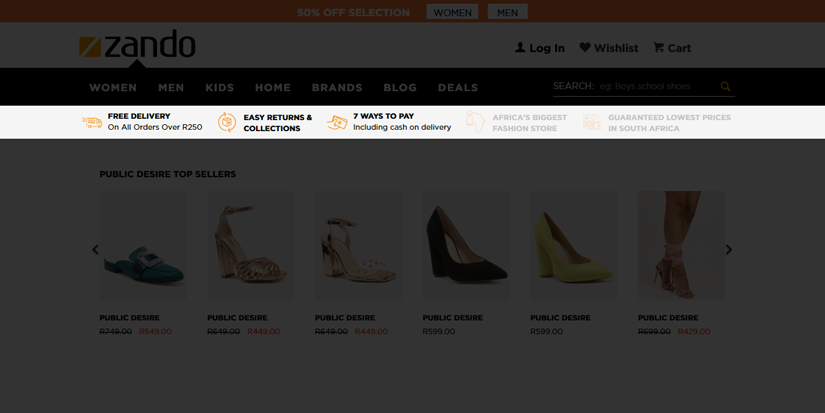Image resolution: width=825 pixels, height=413 pixels.
Task: Select the clear perspex block heel thumbnail
Action: 358,246
